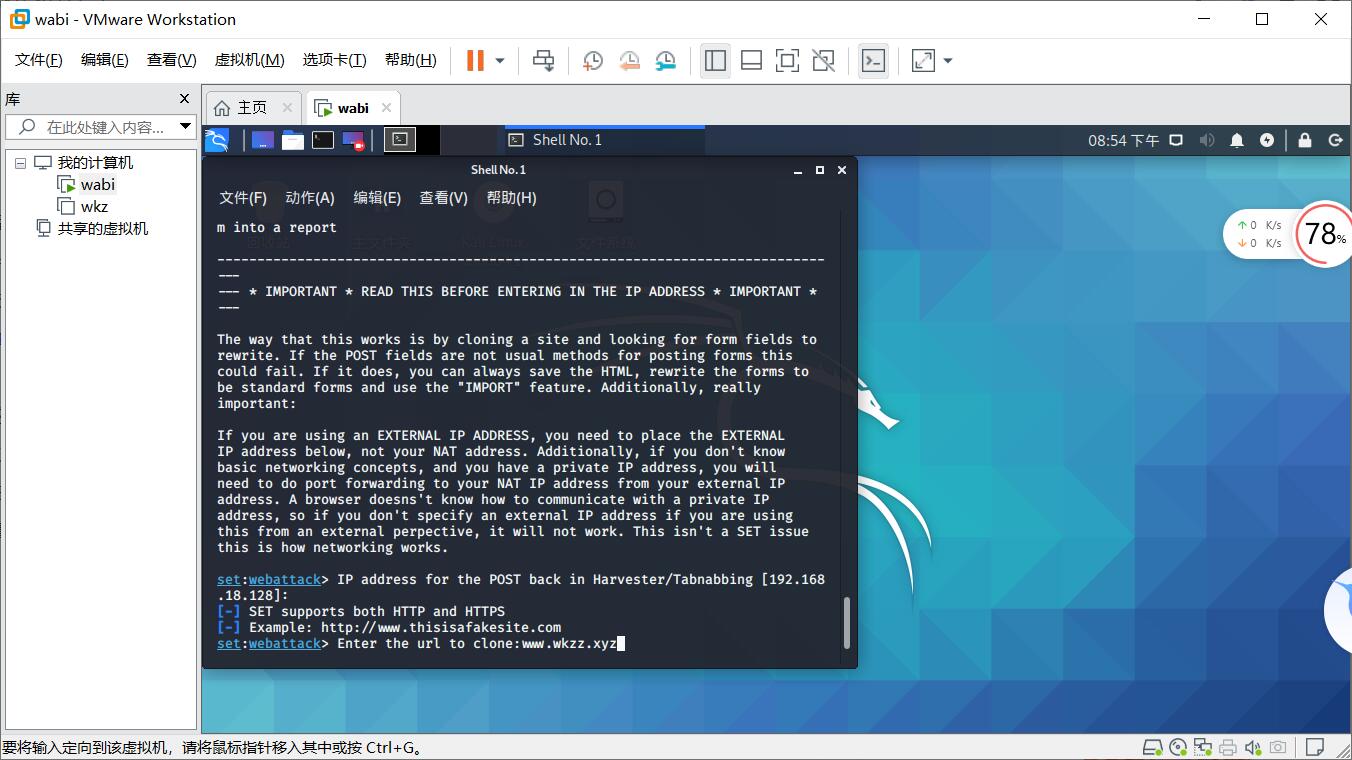Pause the virtual machine with the orange button

[x=475, y=61]
